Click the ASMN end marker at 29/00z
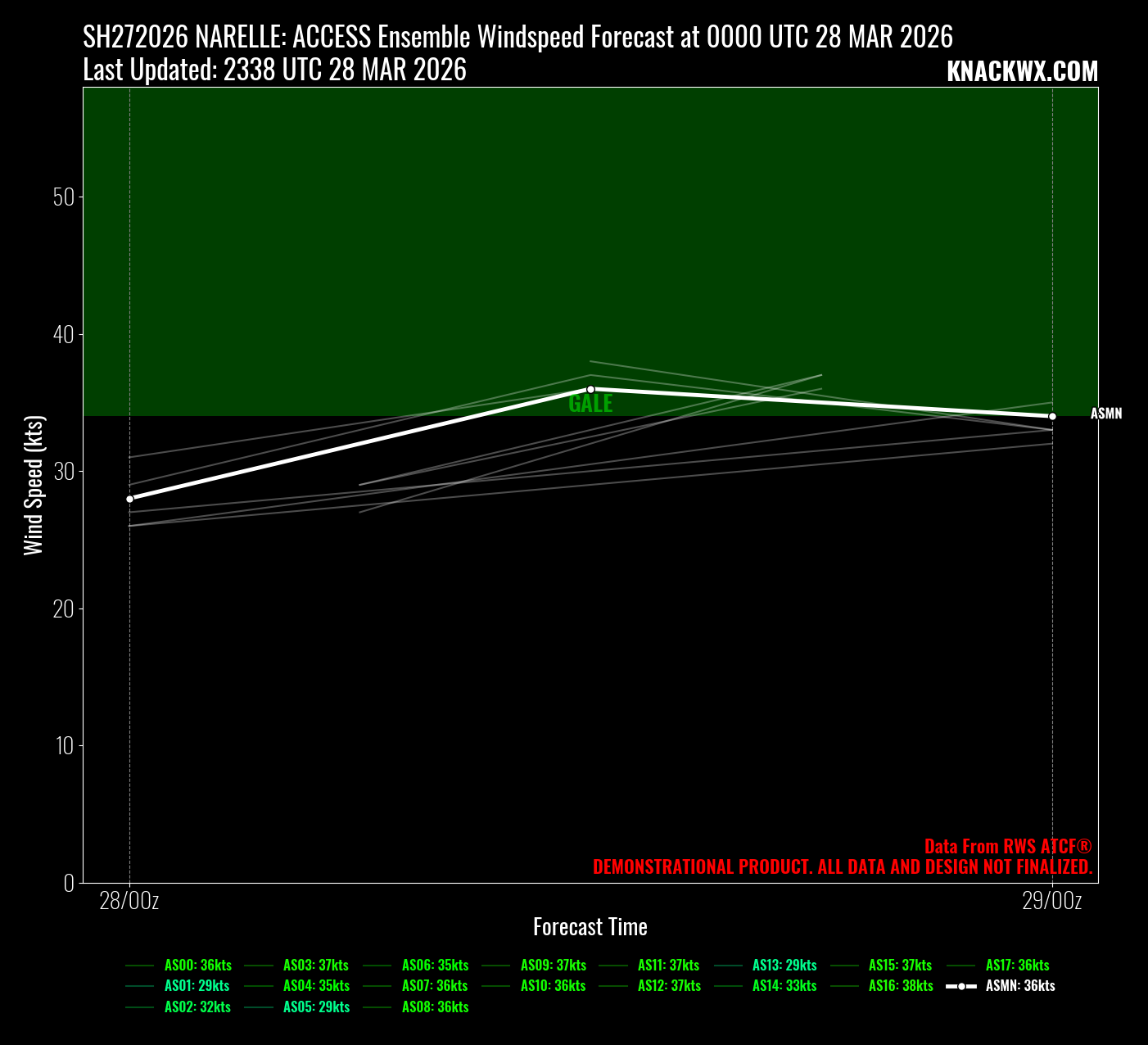1148x1045 pixels. pos(1052,417)
